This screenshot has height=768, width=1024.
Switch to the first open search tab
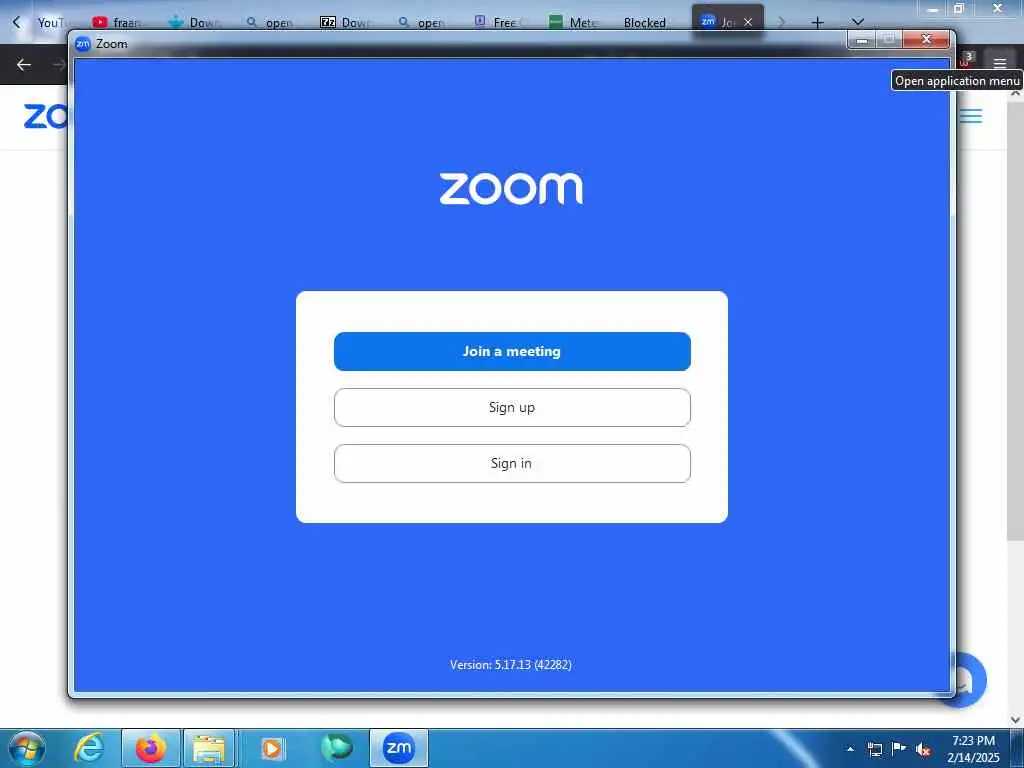click(x=269, y=23)
